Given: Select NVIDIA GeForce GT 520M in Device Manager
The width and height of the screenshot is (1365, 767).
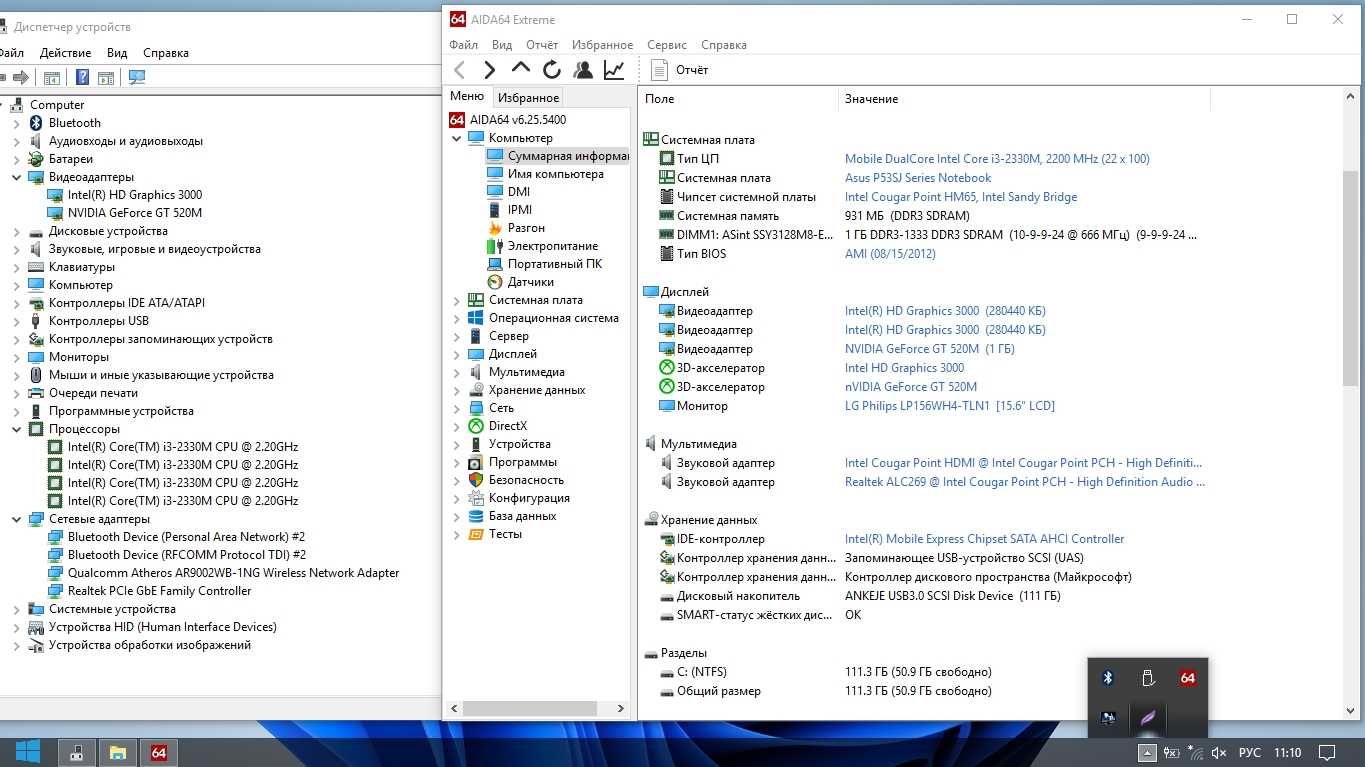Looking at the screenshot, I should point(125,213).
